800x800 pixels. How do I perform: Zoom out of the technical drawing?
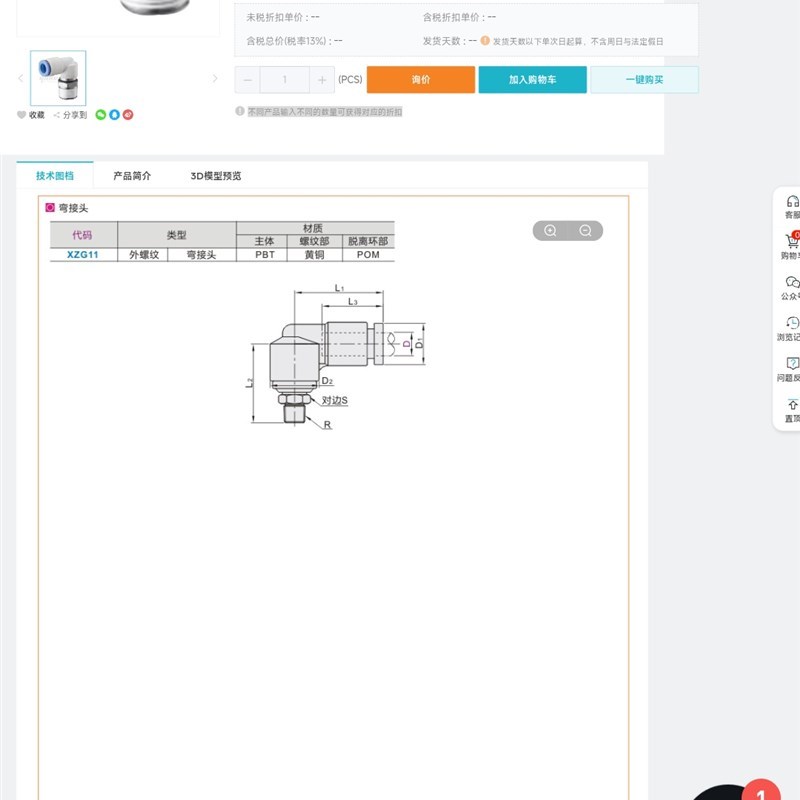click(585, 229)
